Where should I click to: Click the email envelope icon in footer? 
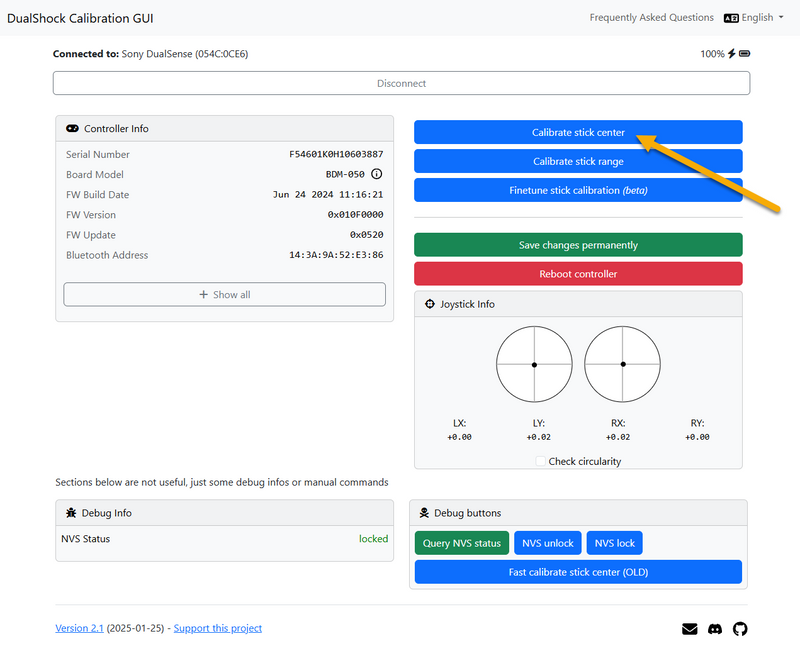click(689, 629)
